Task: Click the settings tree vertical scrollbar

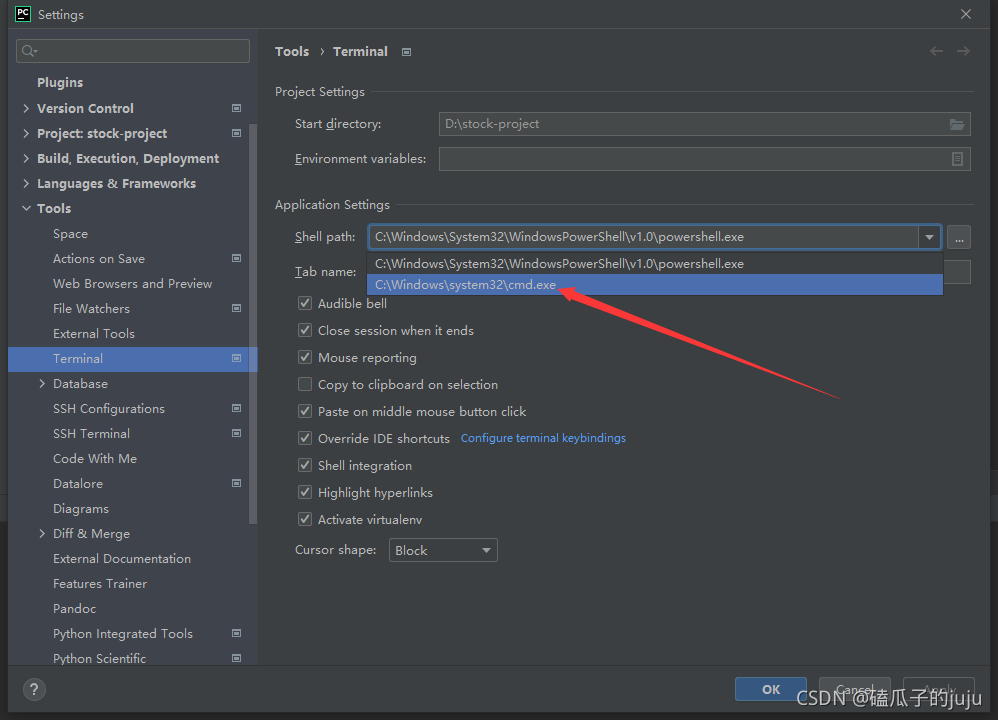Action: [253, 323]
